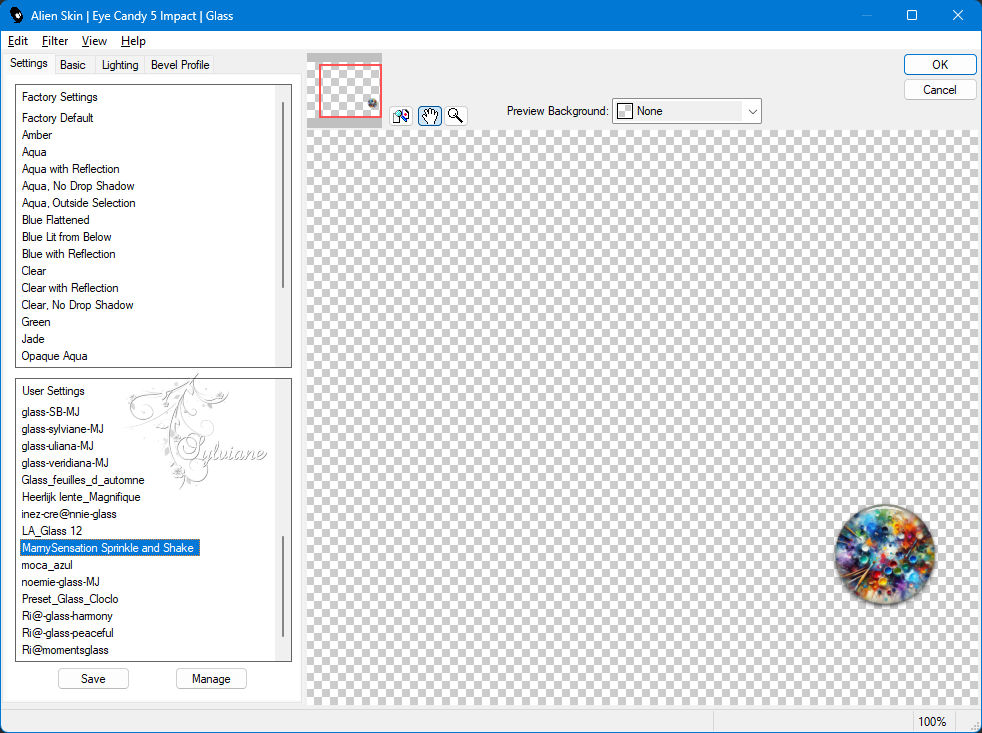This screenshot has width=982, height=733.
Task: Select the Ri@momentsglass user setting
Action: (65, 650)
